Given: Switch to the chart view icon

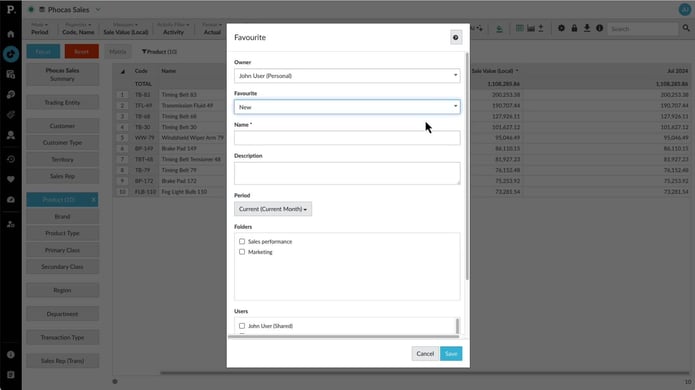Looking at the screenshot, I should point(531,28).
